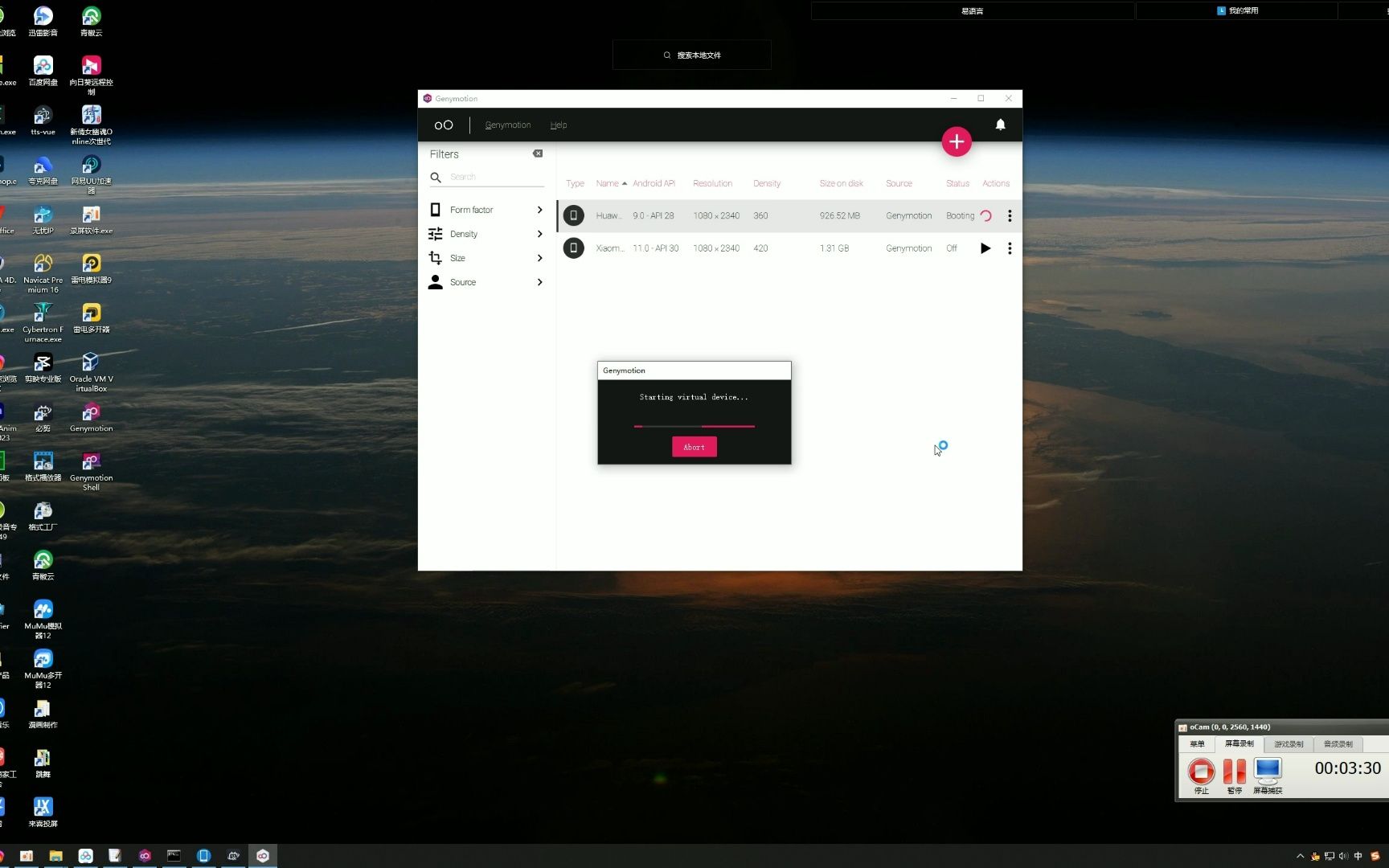This screenshot has height=868, width=1389.
Task: Open the 我的常用 tab at top
Action: 1237,10
